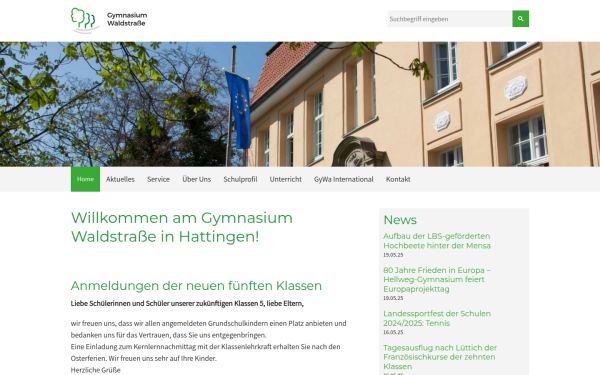Image resolution: width=600 pixels, height=375 pixels.
Task: Open the Schulprofil menu
Action: coord(240,179)
